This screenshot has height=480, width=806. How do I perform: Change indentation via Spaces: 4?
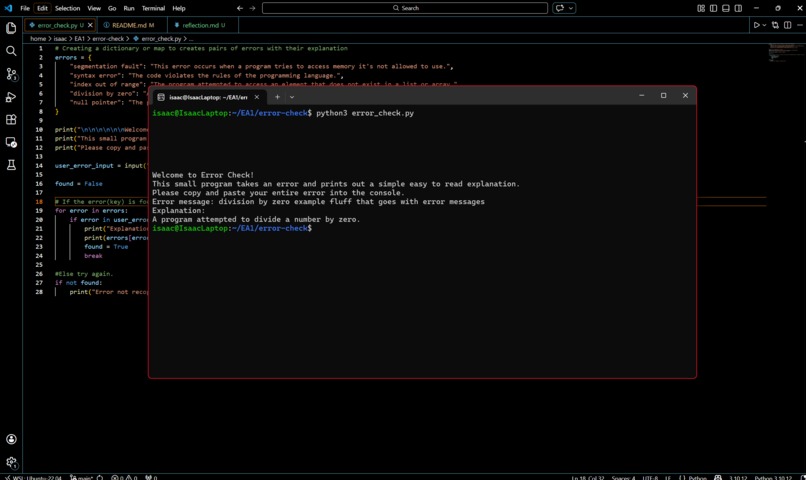623,477
